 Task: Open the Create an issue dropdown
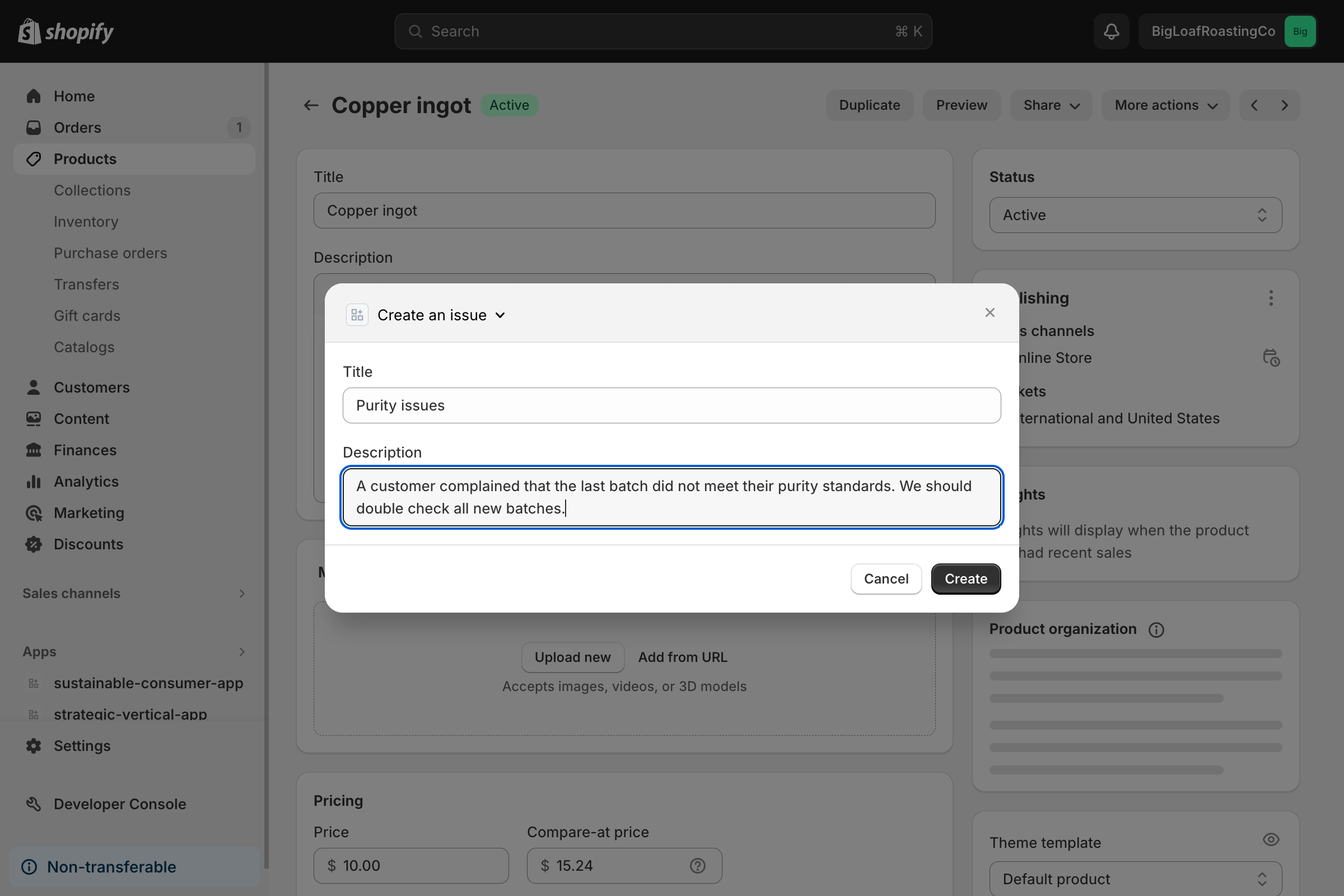click(x=441, y=315)
